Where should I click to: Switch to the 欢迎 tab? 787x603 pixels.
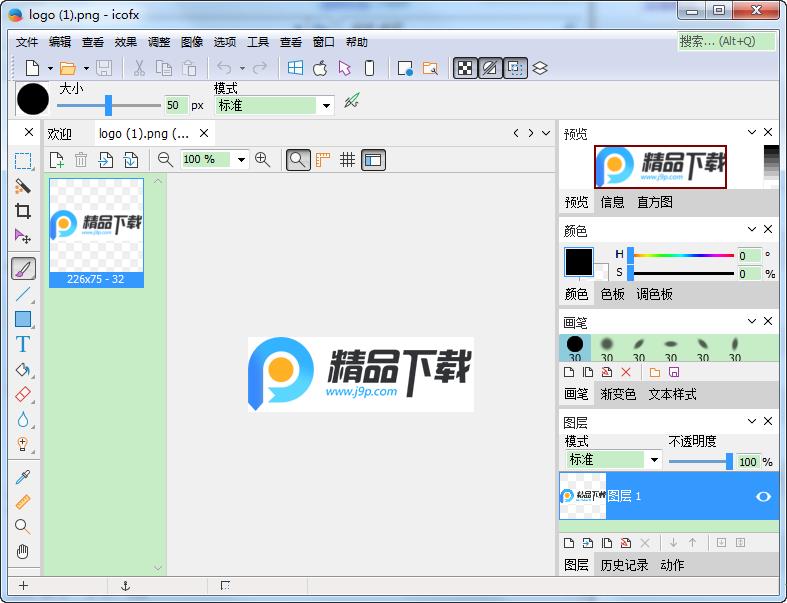point(60,134)
